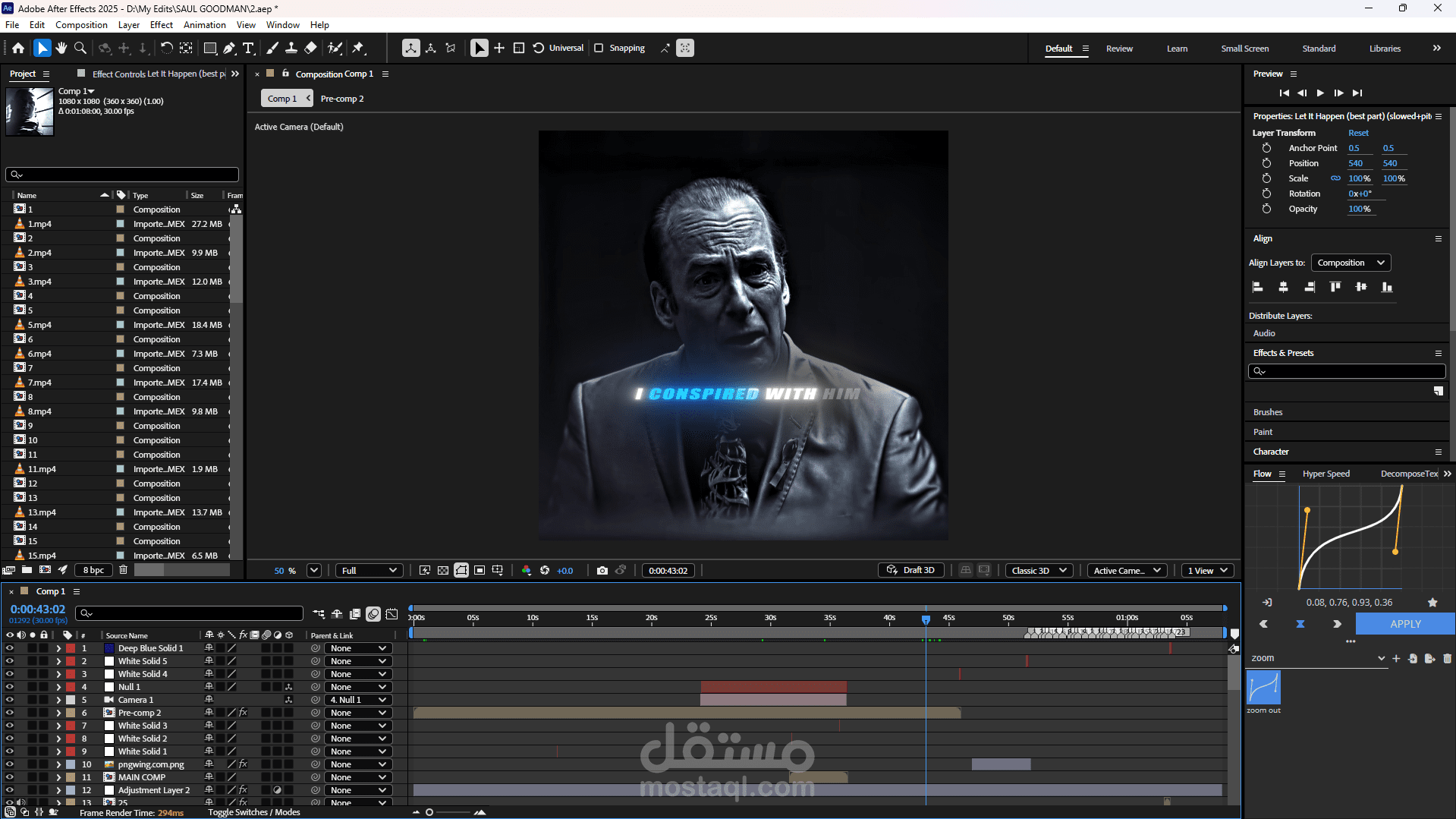Toggle Scale constrain proportions link
The height and width of the screenshot is (819, 1456).
point(1335,178)
